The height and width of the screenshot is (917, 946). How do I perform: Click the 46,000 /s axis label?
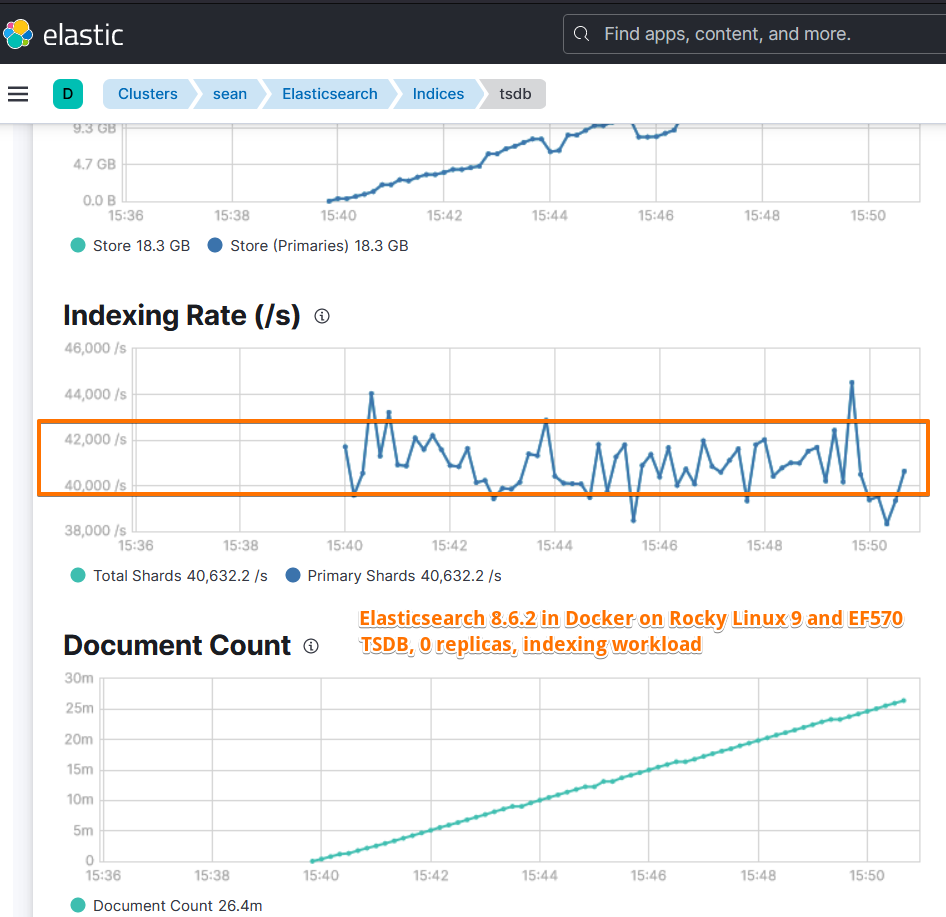pyautogui.click(x=95, y=348)
